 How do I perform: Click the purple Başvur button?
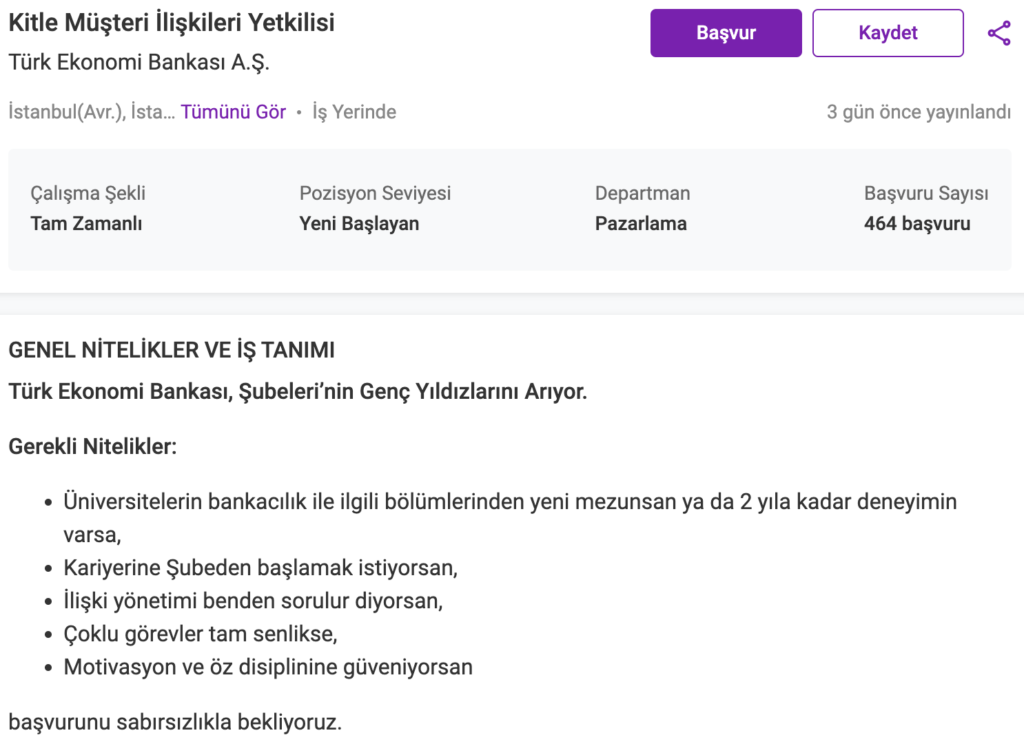click(x=725, y=33)
